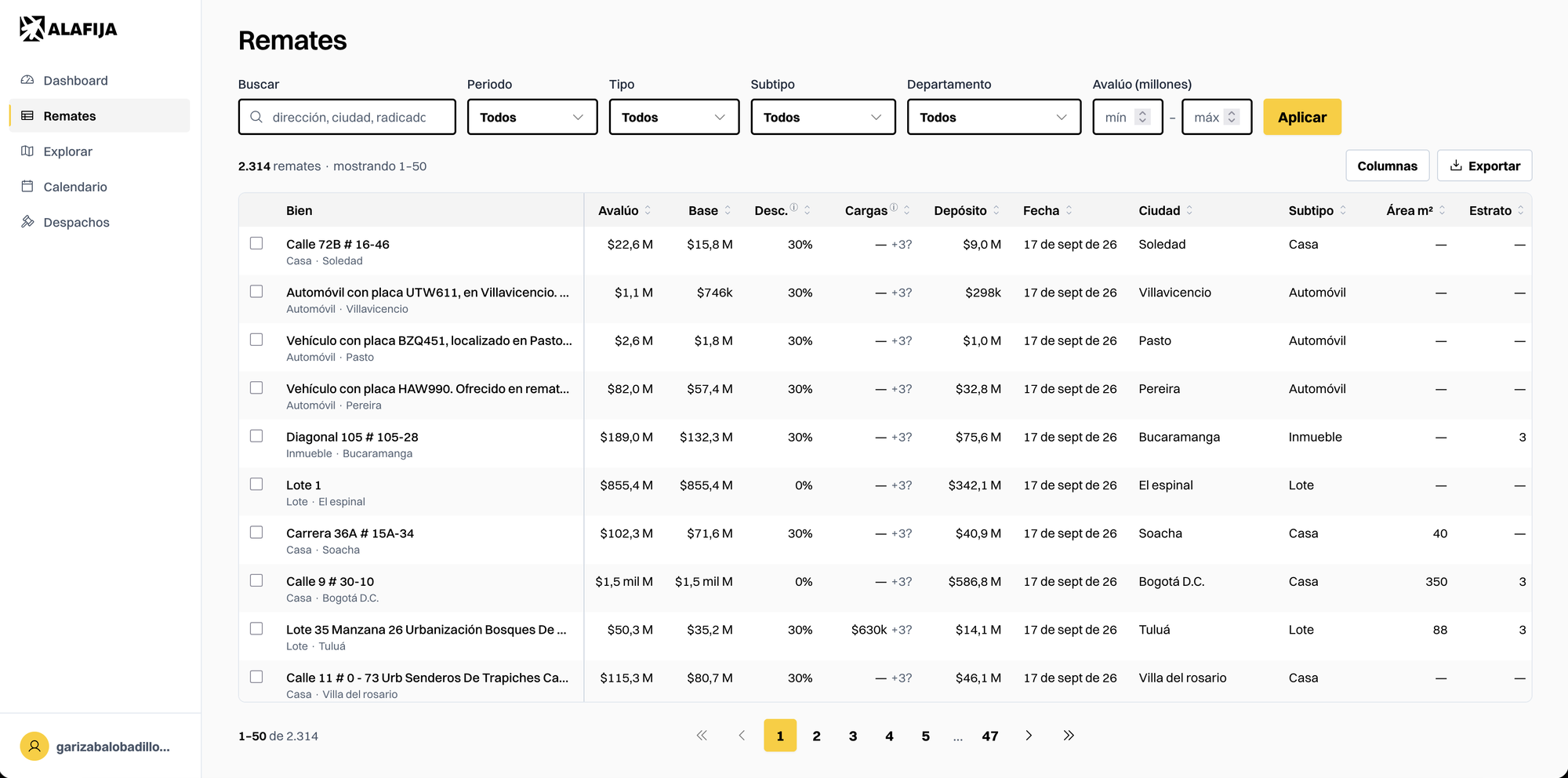1568x778 pixels.
Task: Expand the Subtipo dropdown
Action: (x=823, y=117)
